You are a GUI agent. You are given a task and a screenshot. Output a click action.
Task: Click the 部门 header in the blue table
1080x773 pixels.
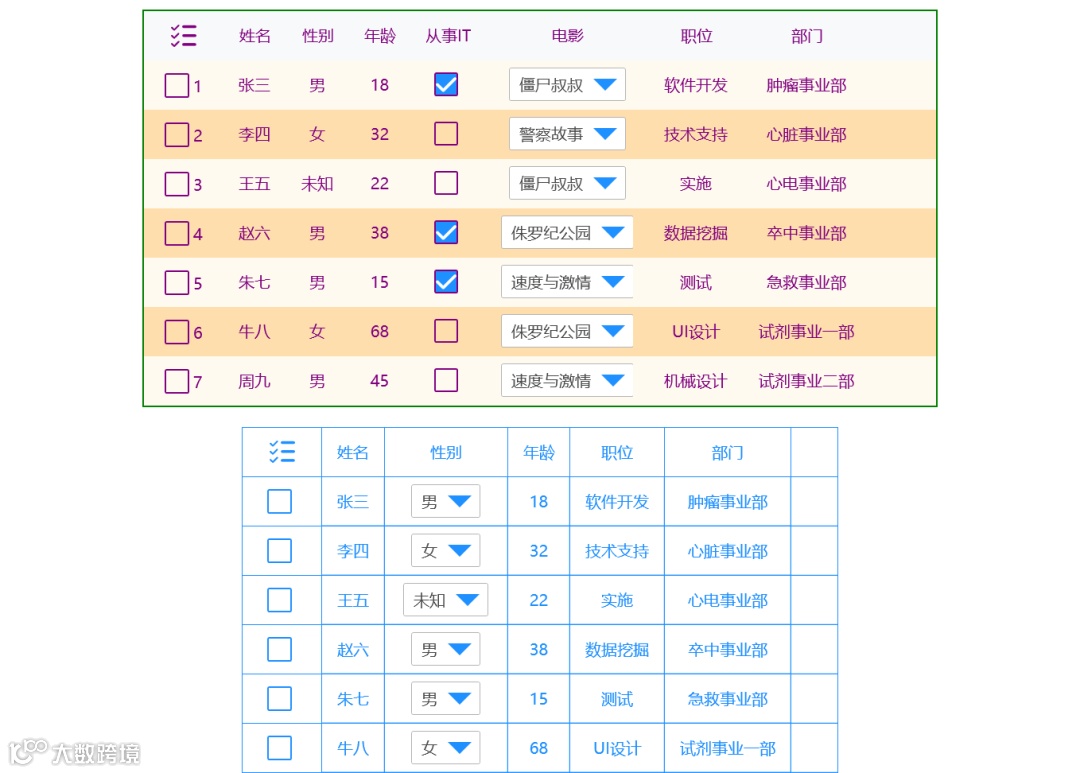pos(727,453)
